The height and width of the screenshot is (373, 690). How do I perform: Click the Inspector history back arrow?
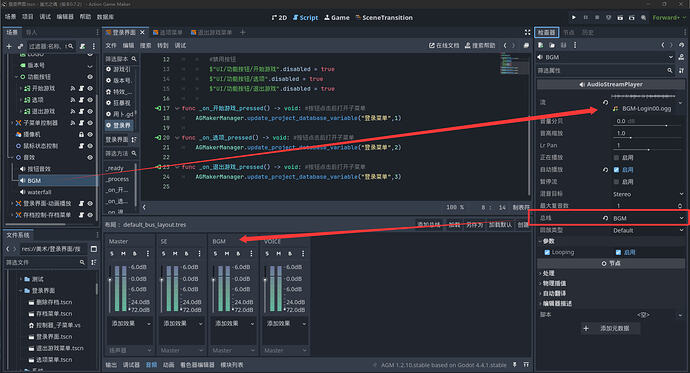click(663, 45)
